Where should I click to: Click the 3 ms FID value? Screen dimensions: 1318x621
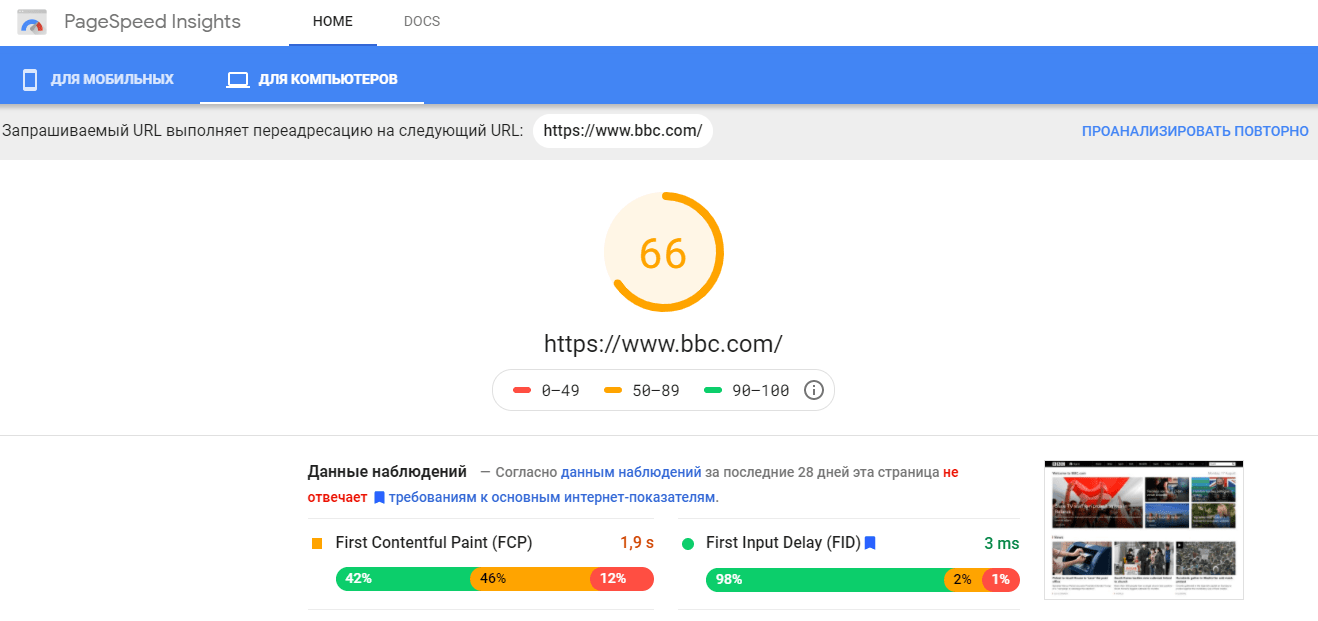click(1001, 543)
